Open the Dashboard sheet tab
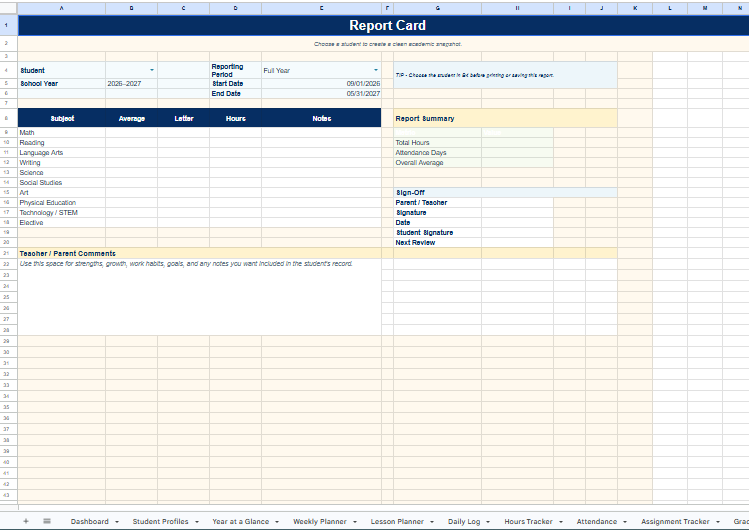Viewport: 749px width, 530px height. click(x=89, y=521)
